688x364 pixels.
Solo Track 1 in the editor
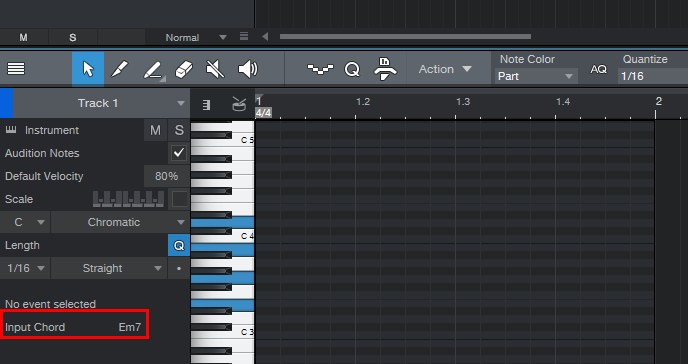pyautogui.click(x=179, y=130)
